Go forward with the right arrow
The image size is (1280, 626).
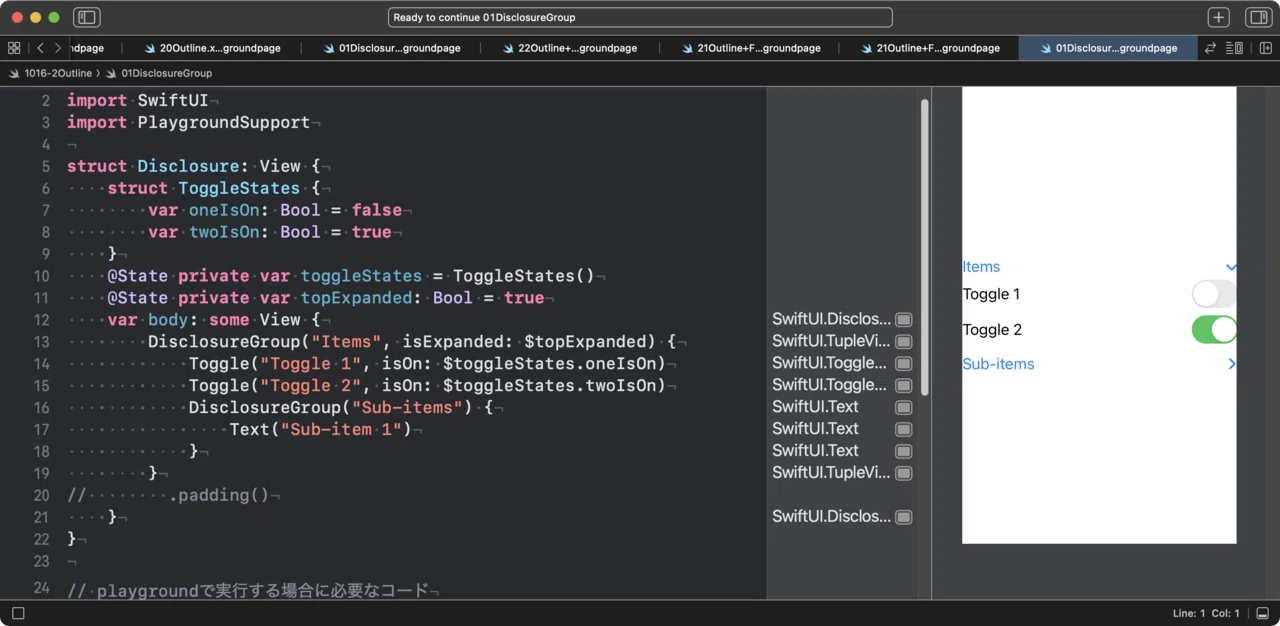pyautogui.click(x=58, y=48)
